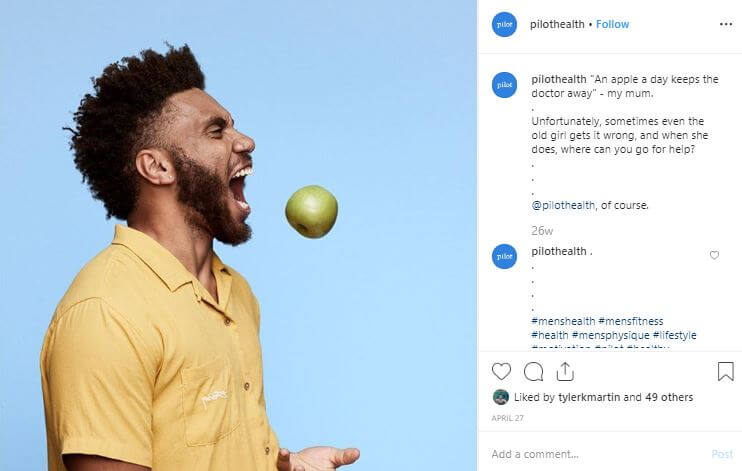View the list of 49 others who liked
Viewport: 742px width, 471px height.
[669, 397]
